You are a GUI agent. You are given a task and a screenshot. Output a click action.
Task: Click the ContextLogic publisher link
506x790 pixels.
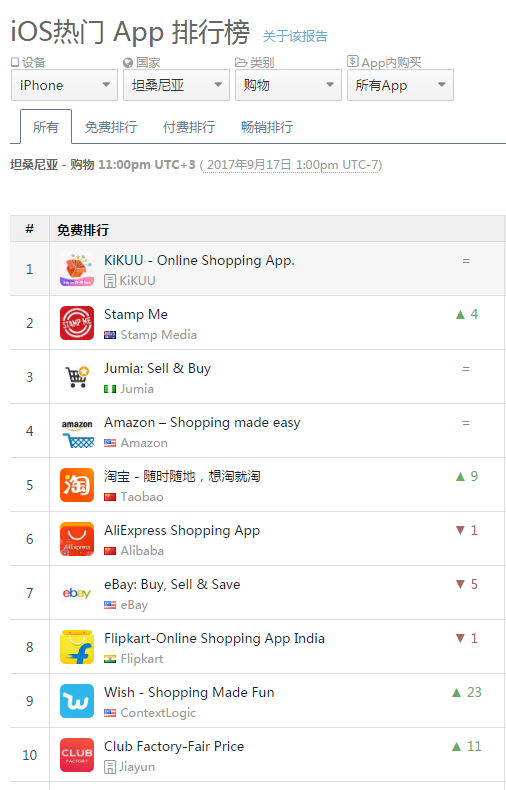click(x=158, y=713)
